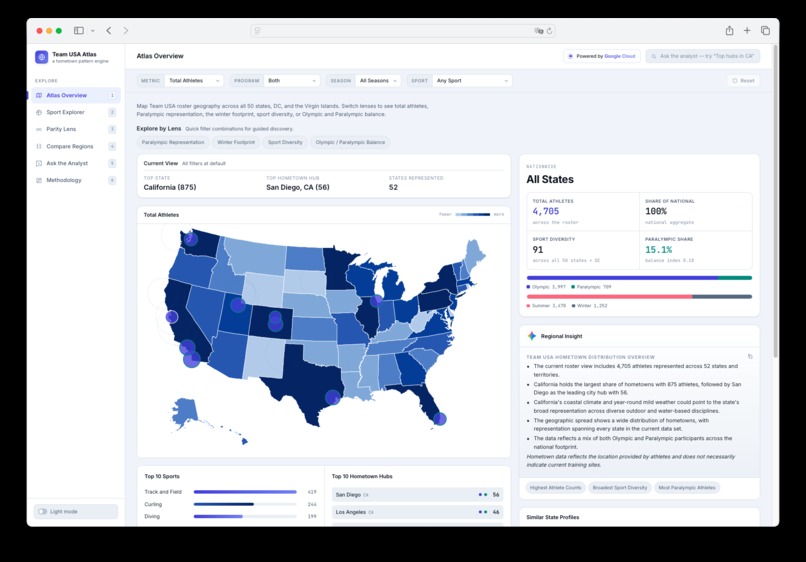Open Atlas Overview in the sidebar
Image resolution: width=806 pixels, height=562 pixels.
pyautogui.click(x=76, y=95)
